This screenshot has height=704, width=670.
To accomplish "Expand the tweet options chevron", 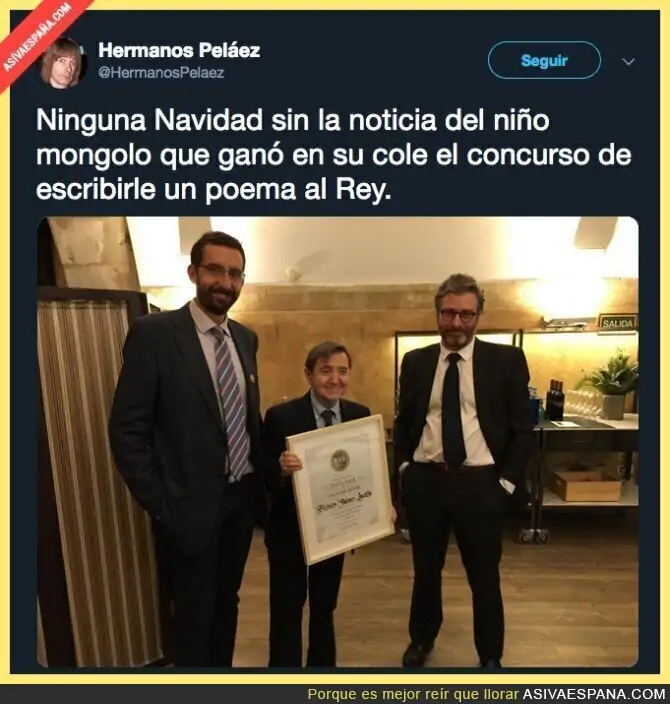I will tap(629, 62).
